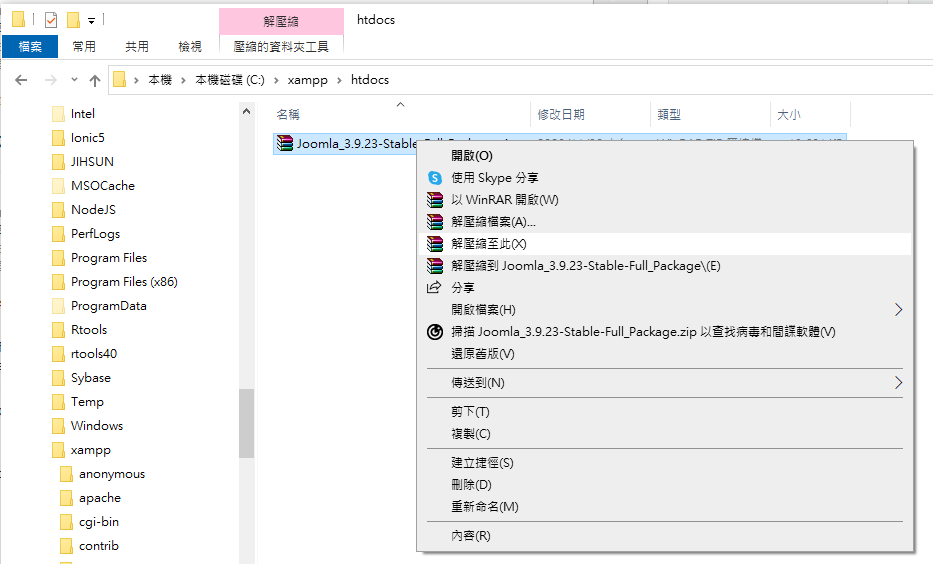Expand the 開啟檔案(H) submenu arrow
This screenshot has height=564, width=933.
pos(898,310)
